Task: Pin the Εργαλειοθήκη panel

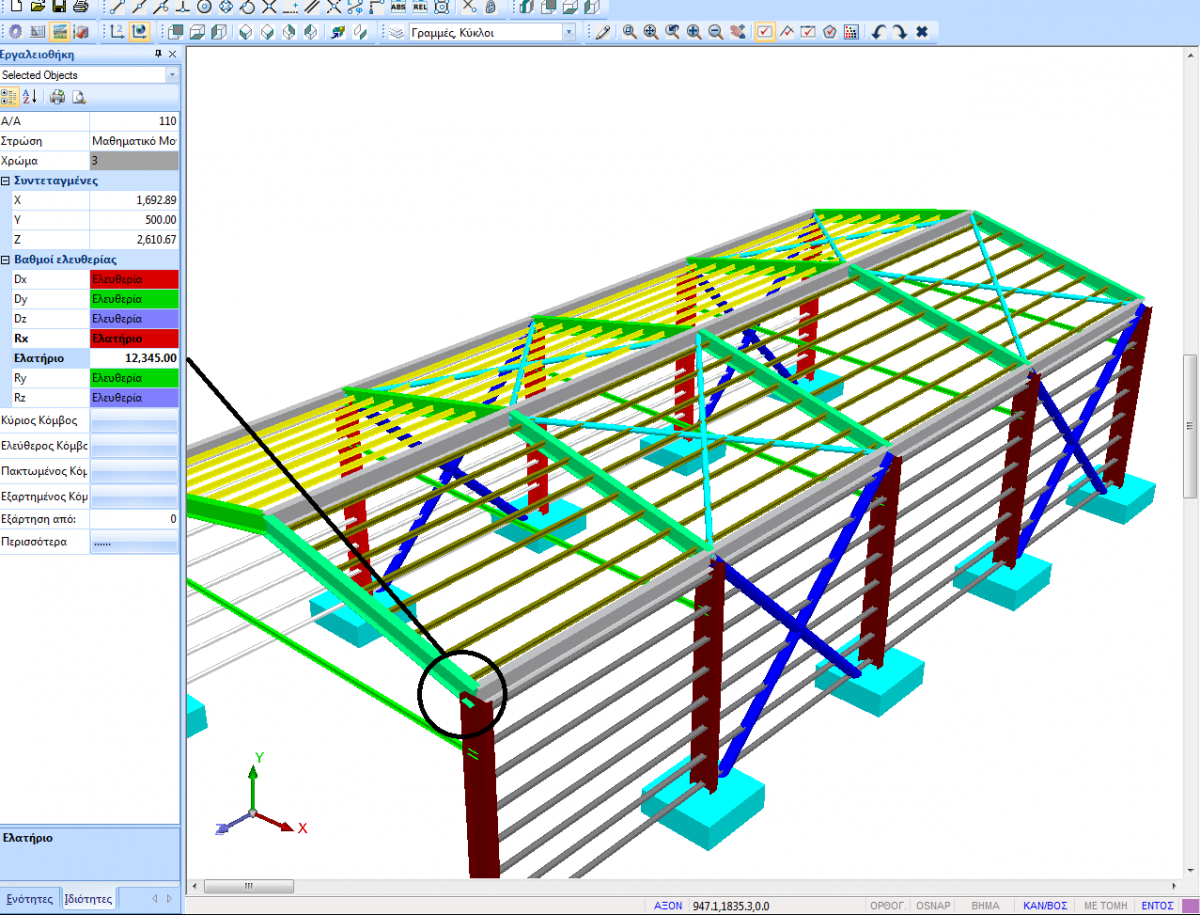Action: click(x=158, y=54)
